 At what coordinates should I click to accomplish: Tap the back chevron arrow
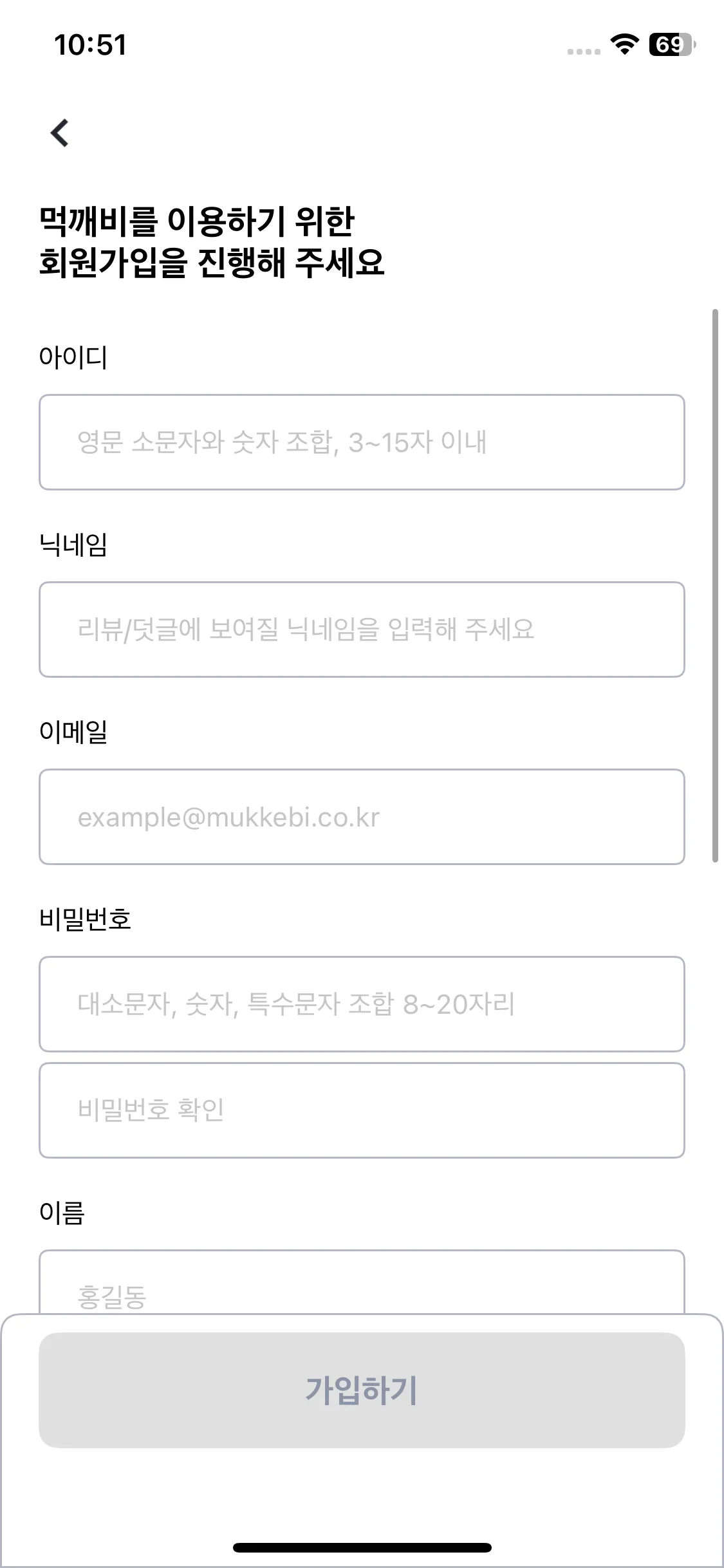pyautogui.click(x=60, y=133)
